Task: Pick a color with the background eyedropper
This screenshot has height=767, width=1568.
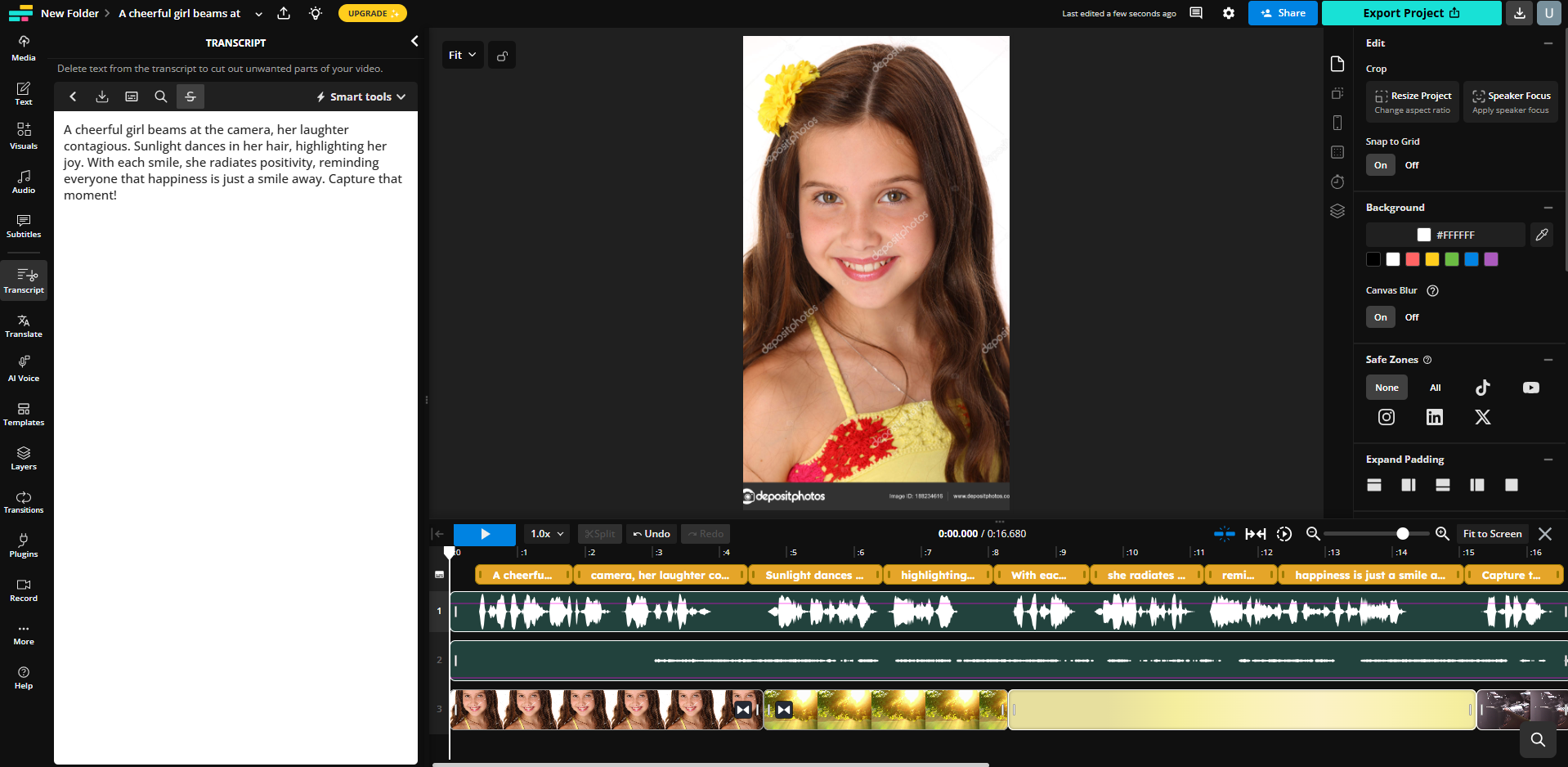Action: click(1542, 235)
